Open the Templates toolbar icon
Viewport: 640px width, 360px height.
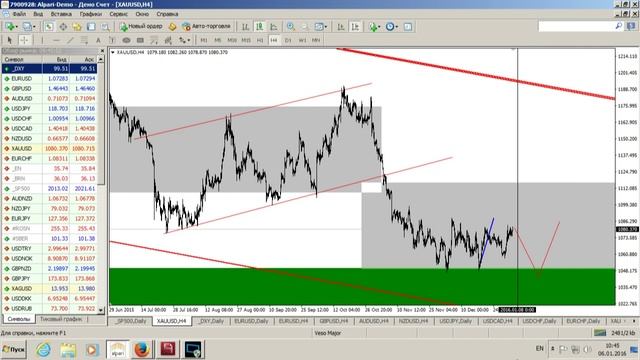tap(408, 27)
